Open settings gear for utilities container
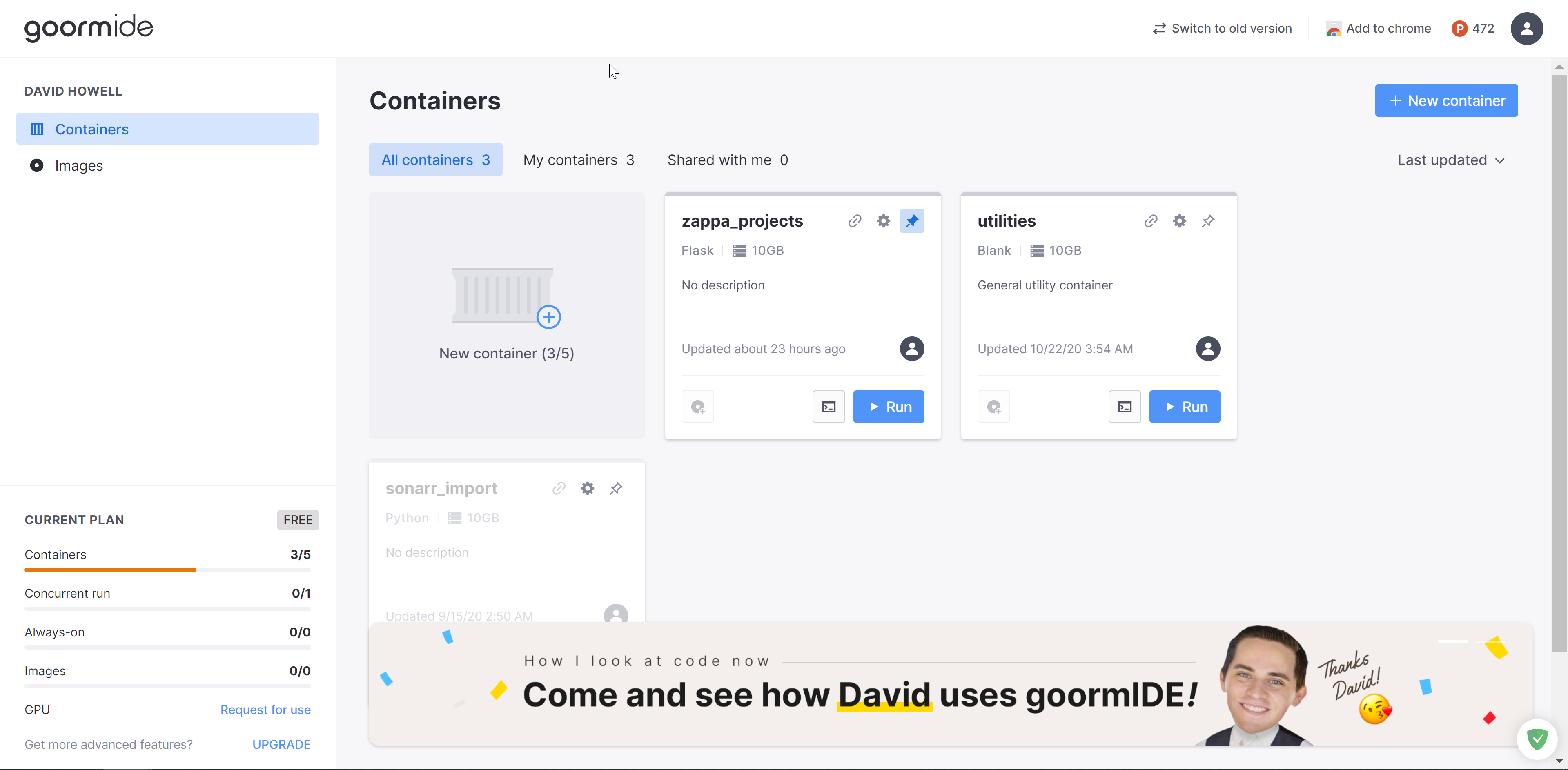Image resolution: width=1568 pixels, height=770 pixels. pyautogui.click(x=1179, y=221)
